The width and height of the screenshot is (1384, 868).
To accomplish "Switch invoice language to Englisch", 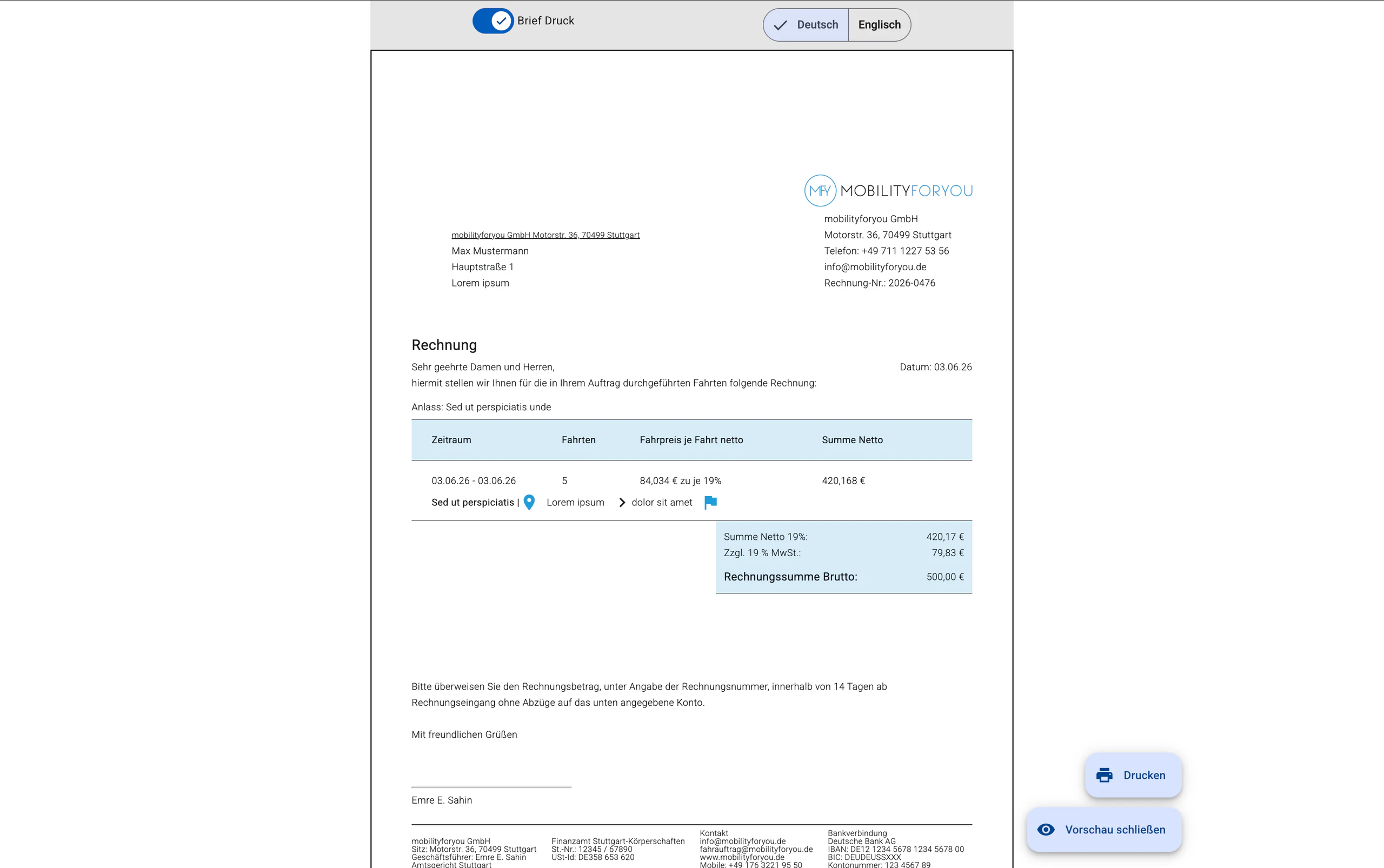I will pyautogui.click(x=879, y=25).
